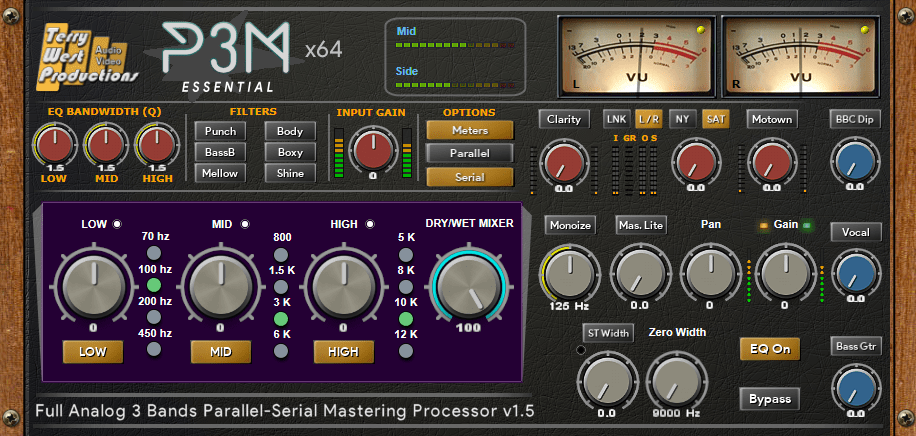Click the HIGH Q bandwidth knob

click(x=157, y=146)
